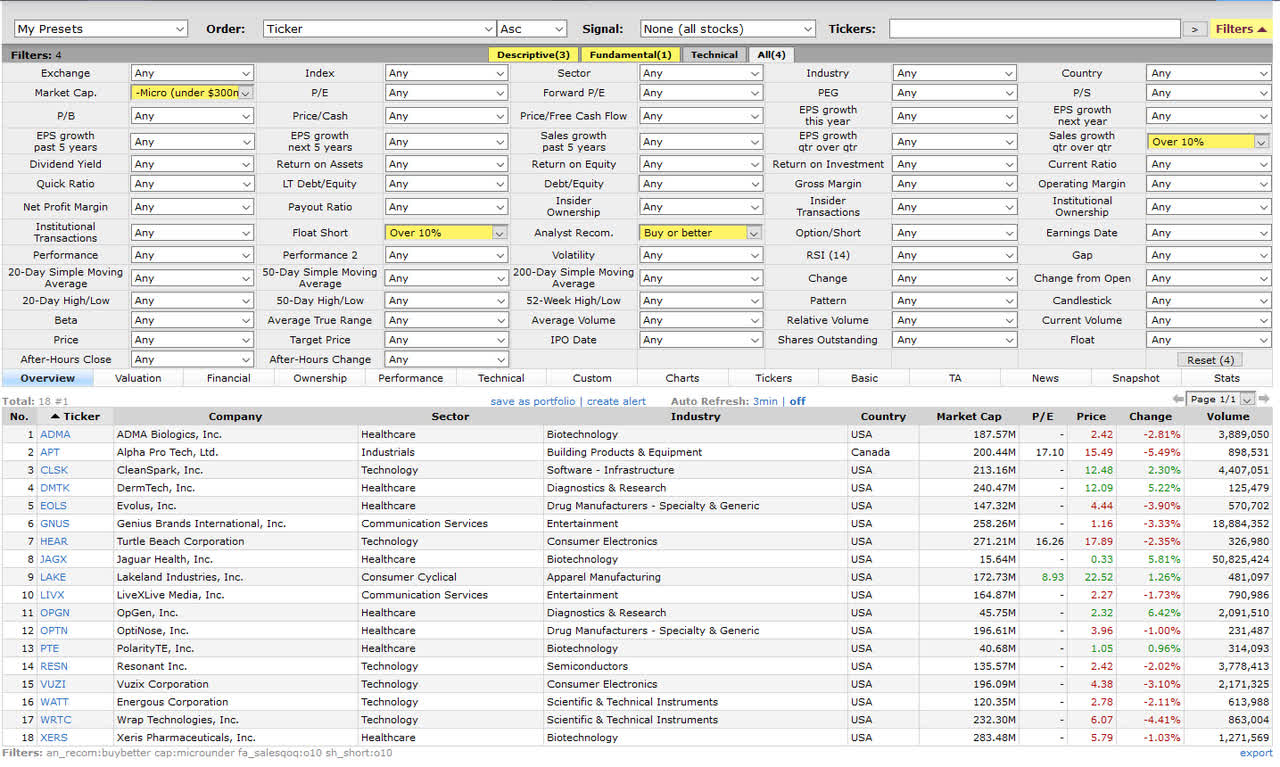Image resolution: width=1280 pixels, height=767 pixels.
Task: Open the Sector filter dropdown
Action: (700, 73)
